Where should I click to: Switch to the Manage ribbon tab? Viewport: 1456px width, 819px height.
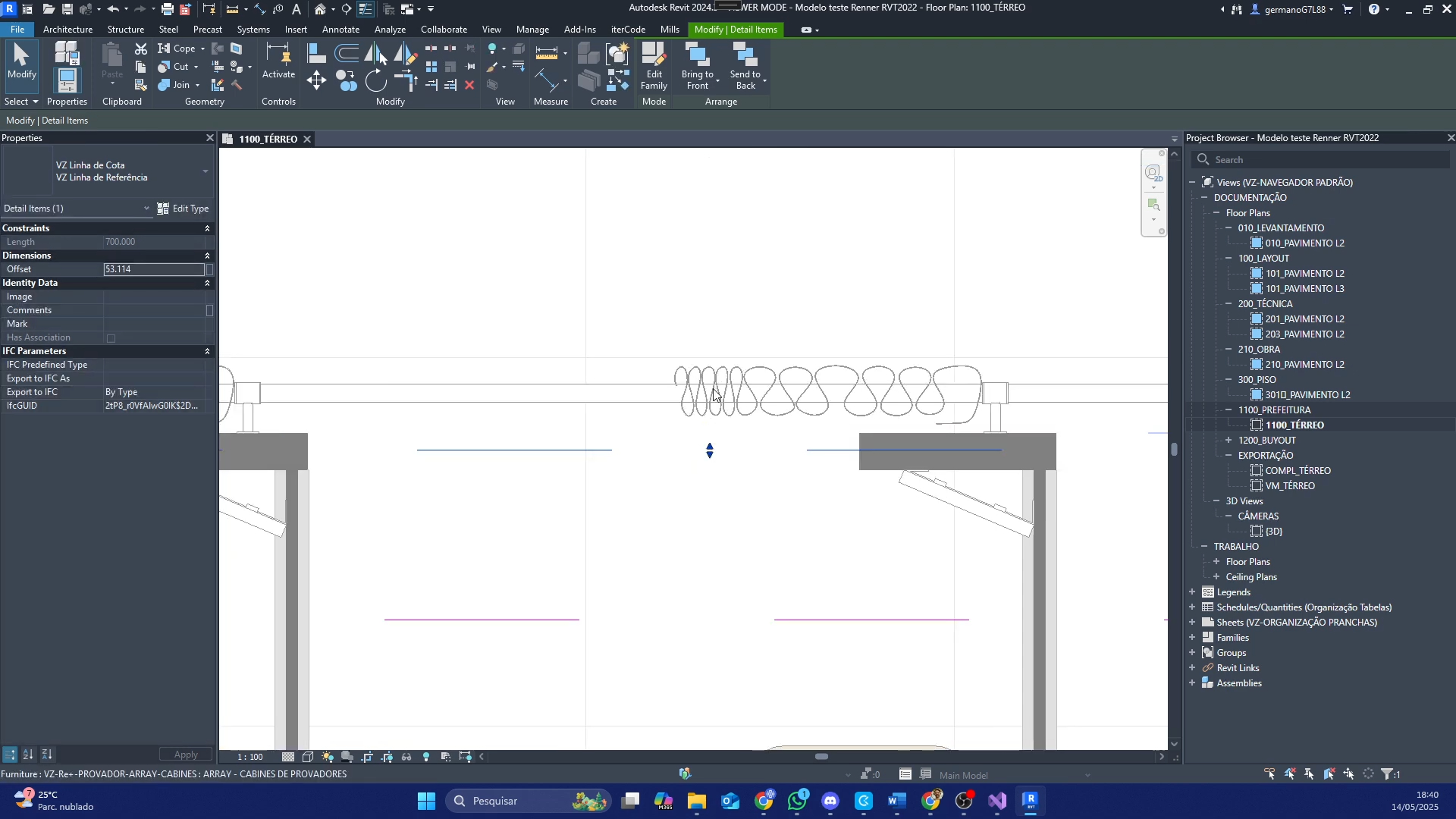coord(532,30)
